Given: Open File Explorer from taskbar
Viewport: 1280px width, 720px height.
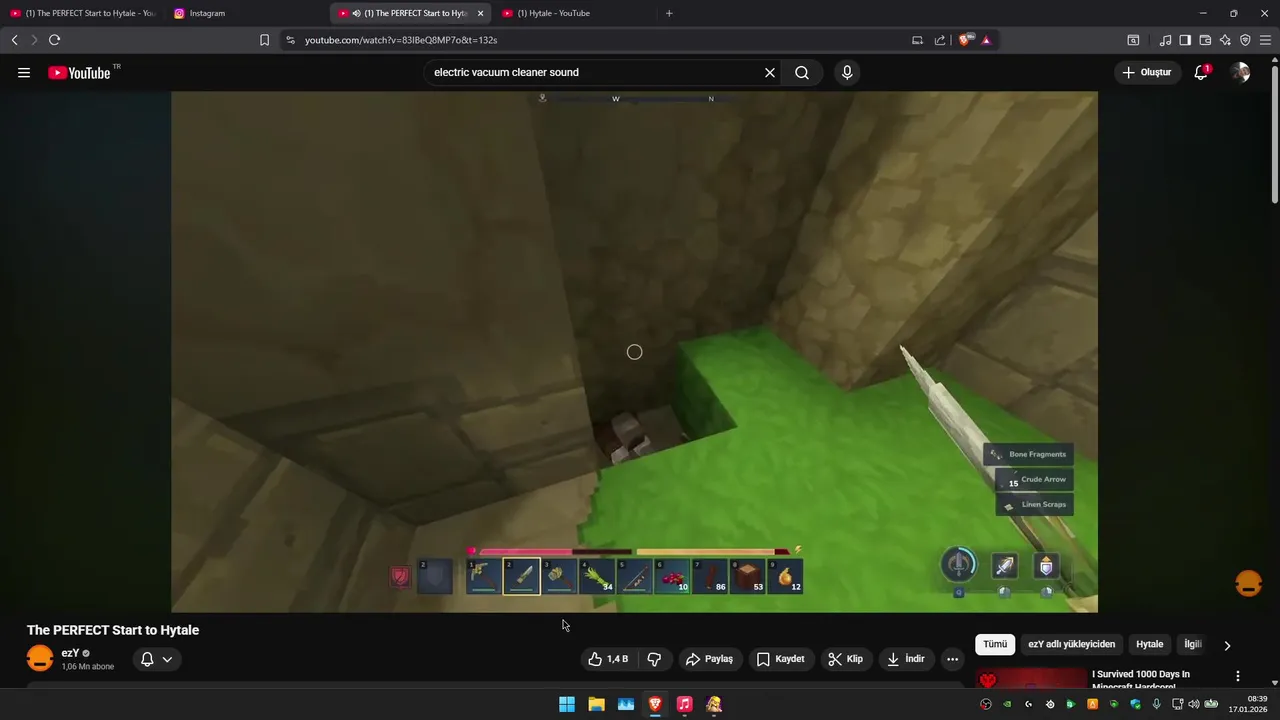Looking at the screenshot, I should coord(596,704).
